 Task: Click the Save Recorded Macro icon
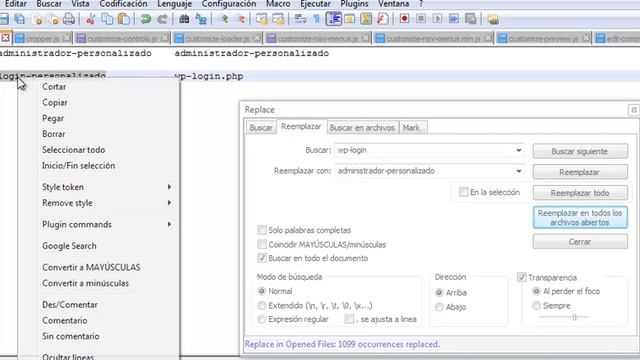coord(471,19)
